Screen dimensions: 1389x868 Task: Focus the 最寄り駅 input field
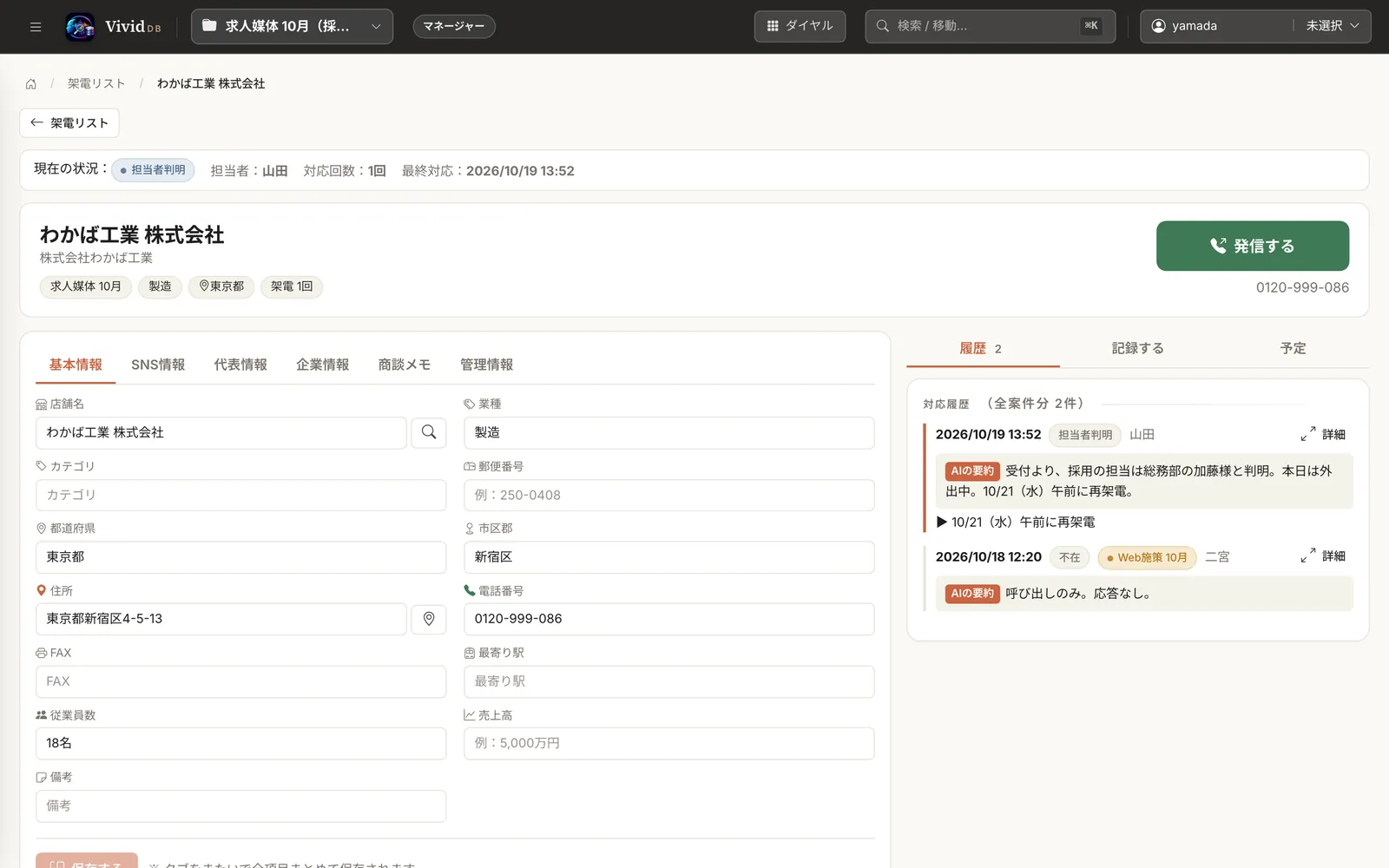pyautogui.click(x=669, y=681)
